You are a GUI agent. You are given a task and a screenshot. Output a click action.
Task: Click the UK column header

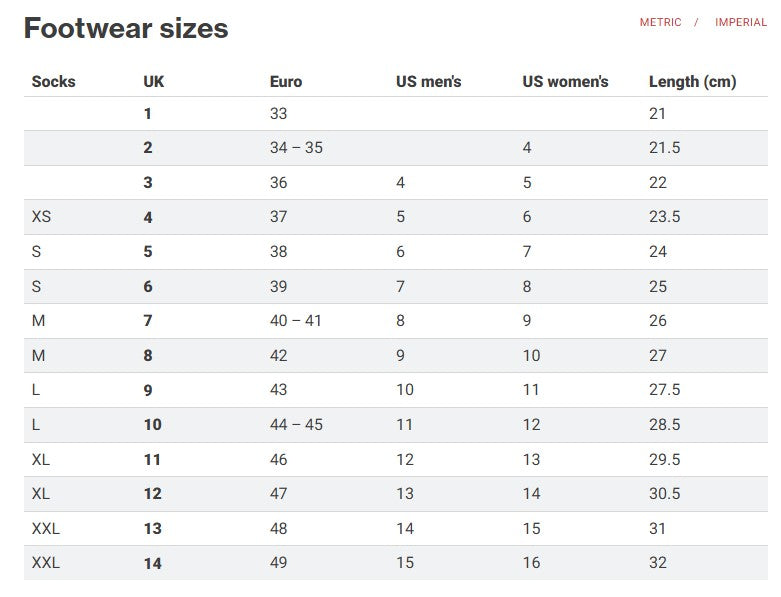point(154,82)
